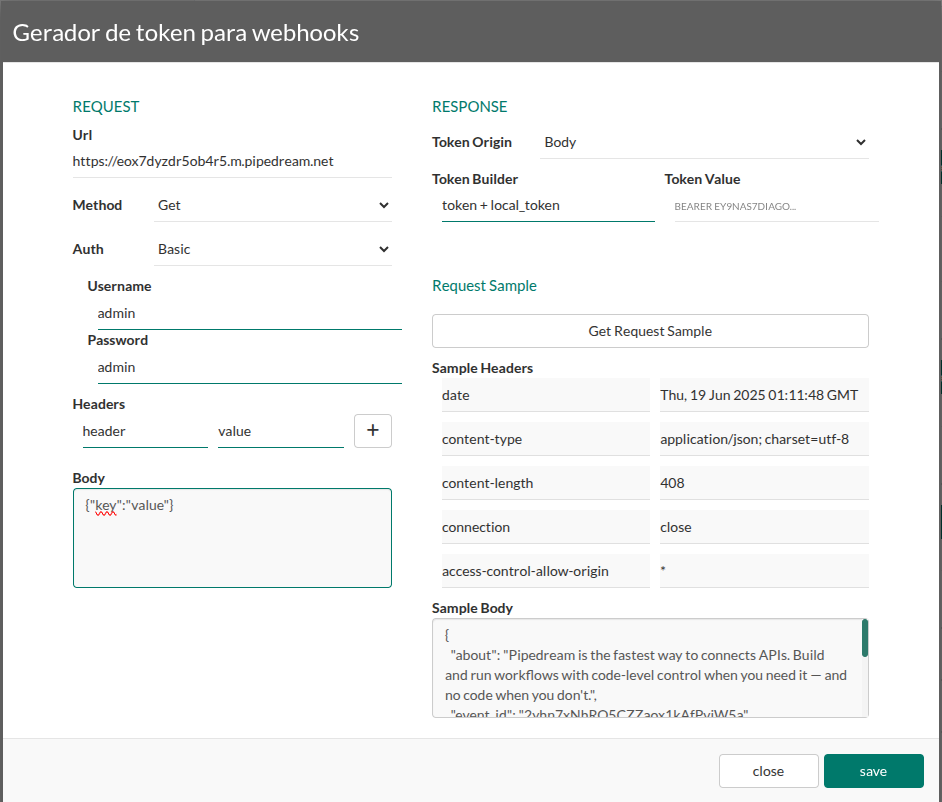Focus the Url input field
The width and height of the screenshot is (942, 802).
[x=232, y=162]
